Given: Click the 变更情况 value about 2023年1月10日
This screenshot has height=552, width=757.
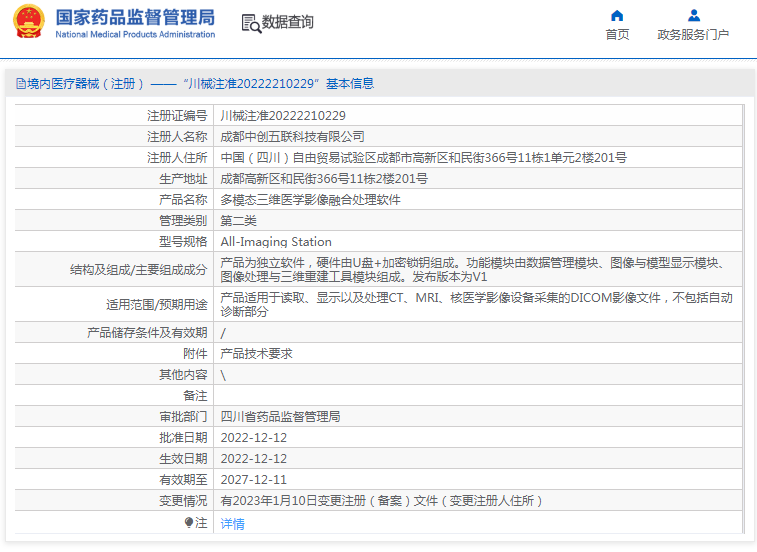Looking at the screenshot, I should [x=381, y=500].
